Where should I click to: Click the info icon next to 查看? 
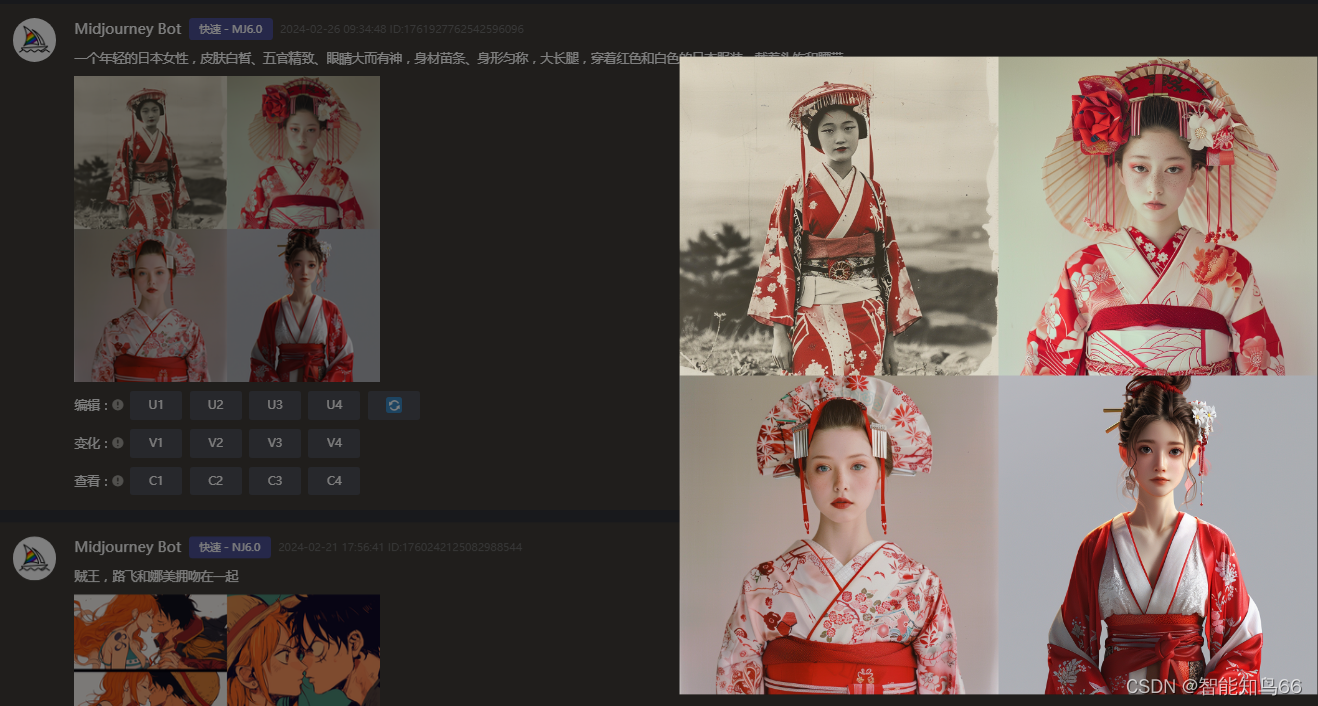118,481
